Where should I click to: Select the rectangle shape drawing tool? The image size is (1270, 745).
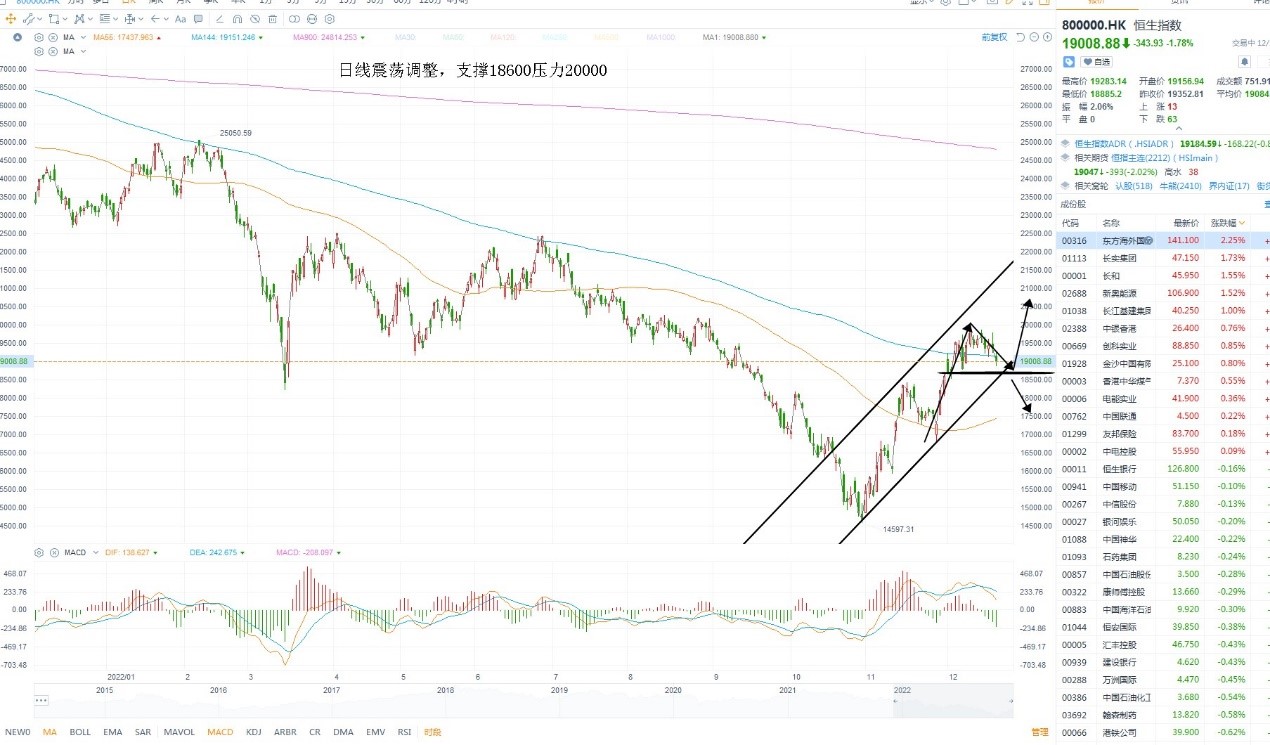click(x=54, y=19)
